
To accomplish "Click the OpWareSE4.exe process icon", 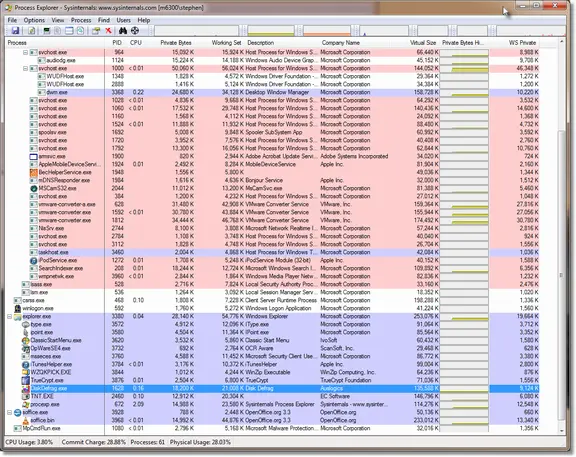I will coord(26,349).
